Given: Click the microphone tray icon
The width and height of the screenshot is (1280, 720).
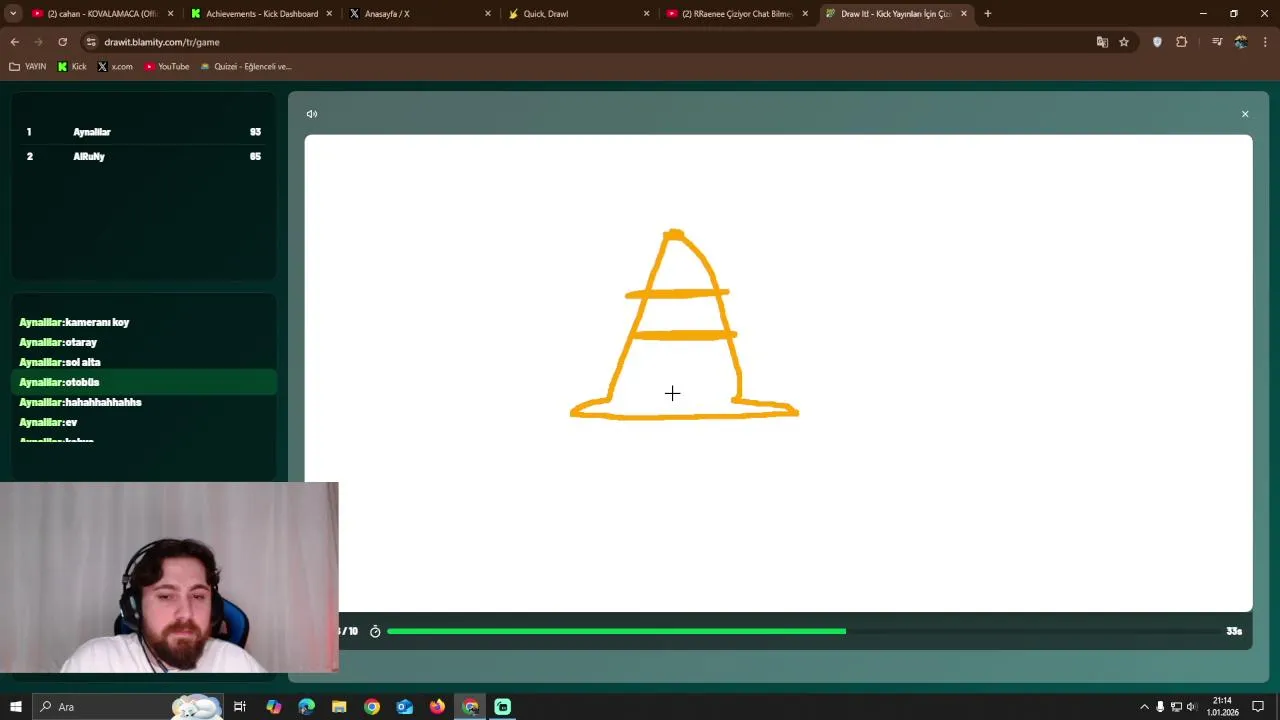Looking at the screenshot, I should click(1161, 707).
